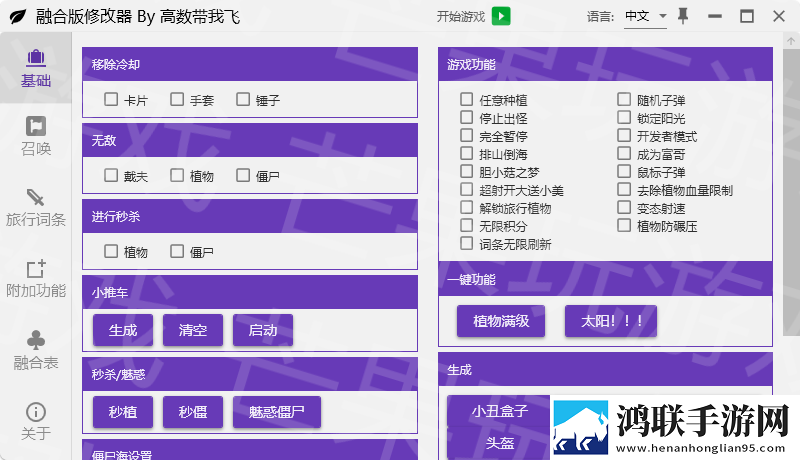The width and height of the screenshot is (800, 460).
Task: Toggle 完全暂停 checkbox
Action: click(x=466, y=135)
